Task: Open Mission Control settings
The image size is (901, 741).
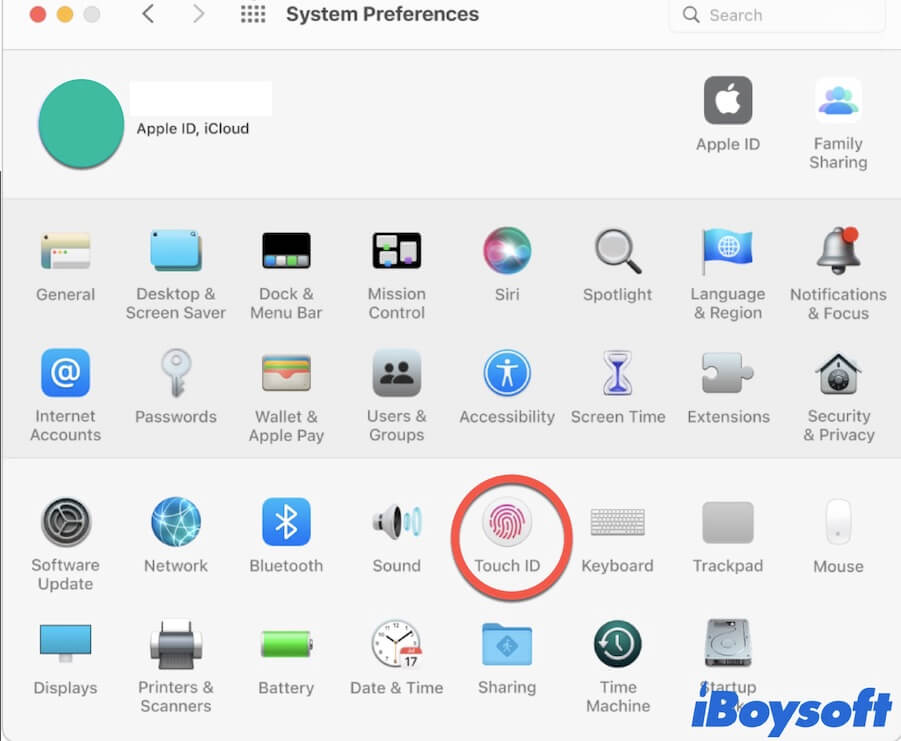Action: [397, 251]
